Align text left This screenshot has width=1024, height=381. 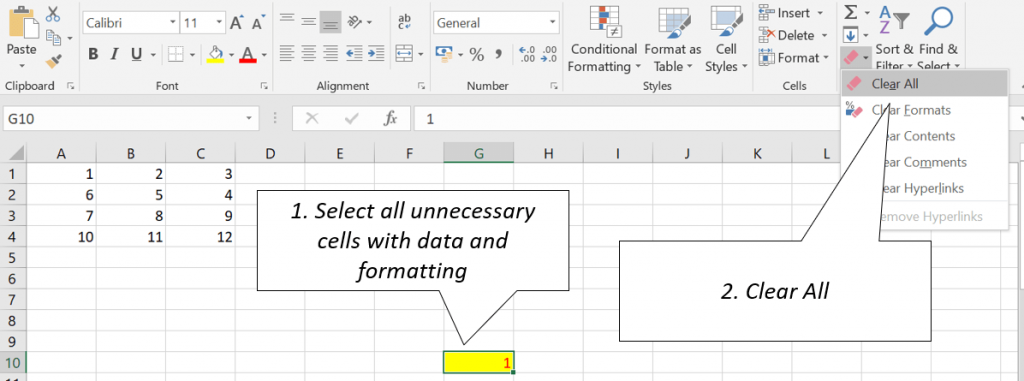coord(287,53)
